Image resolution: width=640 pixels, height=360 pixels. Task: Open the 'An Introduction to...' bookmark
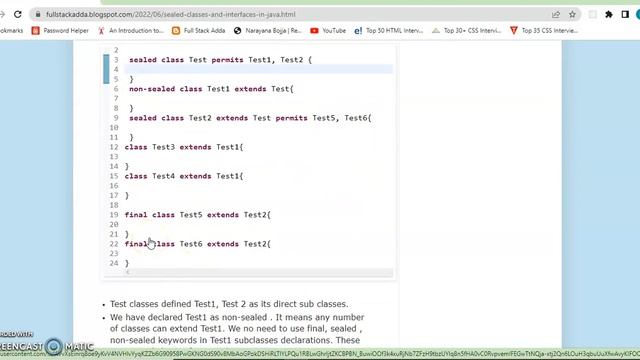(x=131, y=31)
